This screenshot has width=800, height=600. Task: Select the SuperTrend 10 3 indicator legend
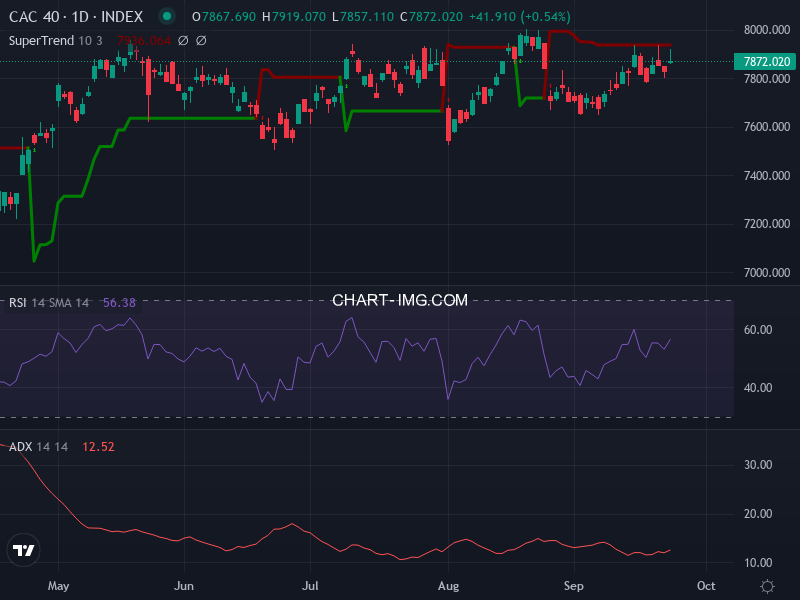pos(57,41)
